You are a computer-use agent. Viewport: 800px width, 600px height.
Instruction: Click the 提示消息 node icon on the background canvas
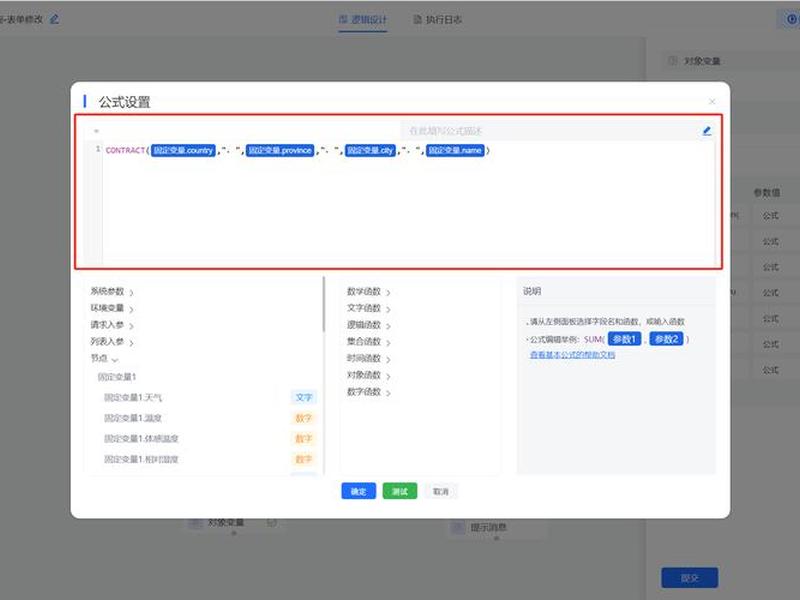click(x=458, y=527)
